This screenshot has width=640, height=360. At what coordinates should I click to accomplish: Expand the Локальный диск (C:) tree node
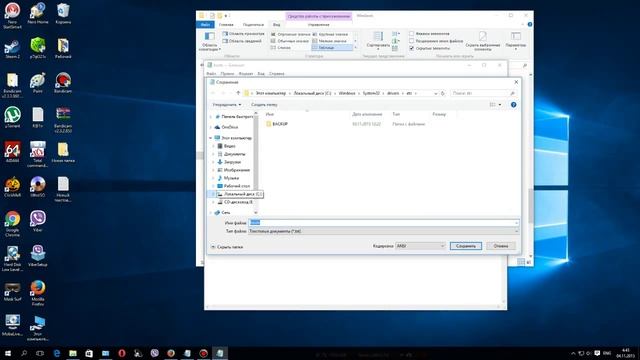213,194
